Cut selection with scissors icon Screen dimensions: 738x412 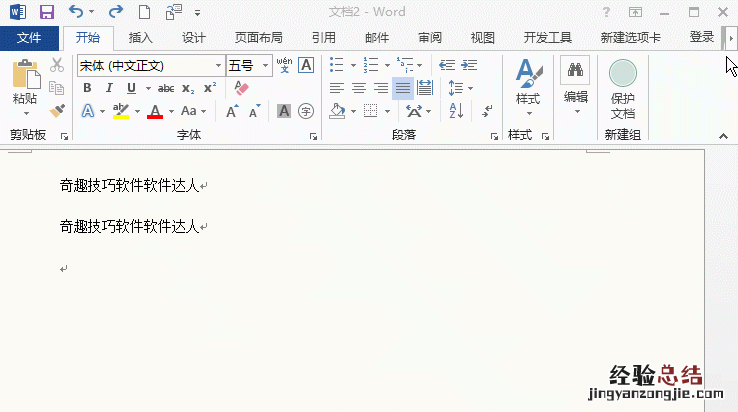pos(57,65)
